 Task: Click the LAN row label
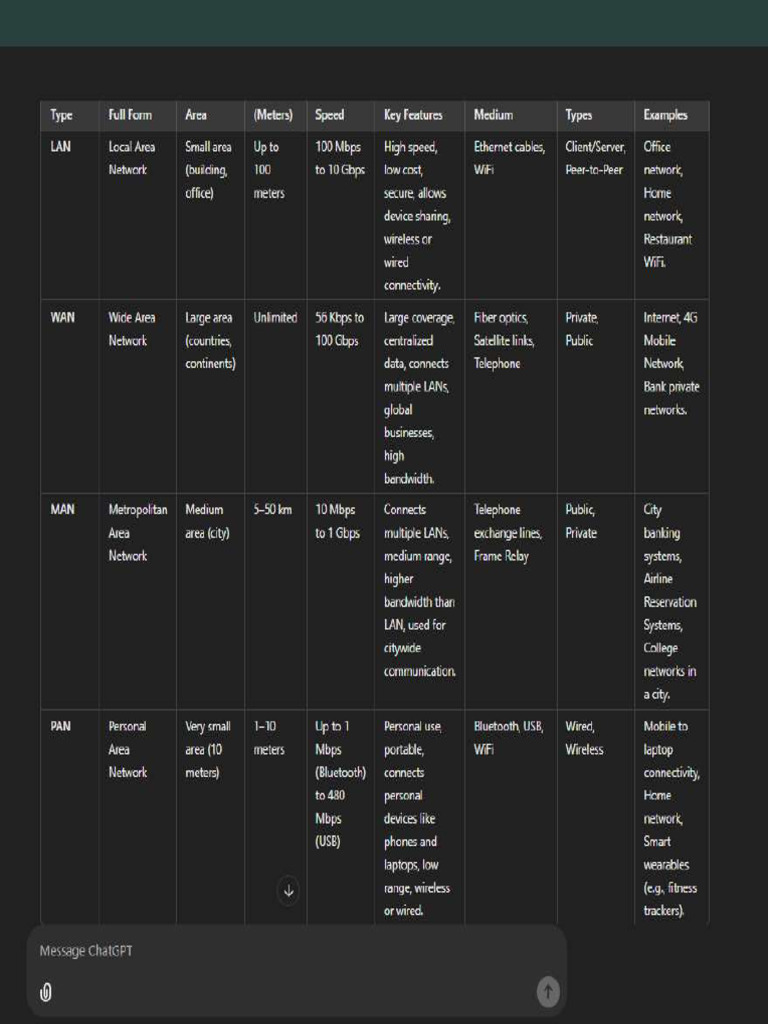click(62, 147)
